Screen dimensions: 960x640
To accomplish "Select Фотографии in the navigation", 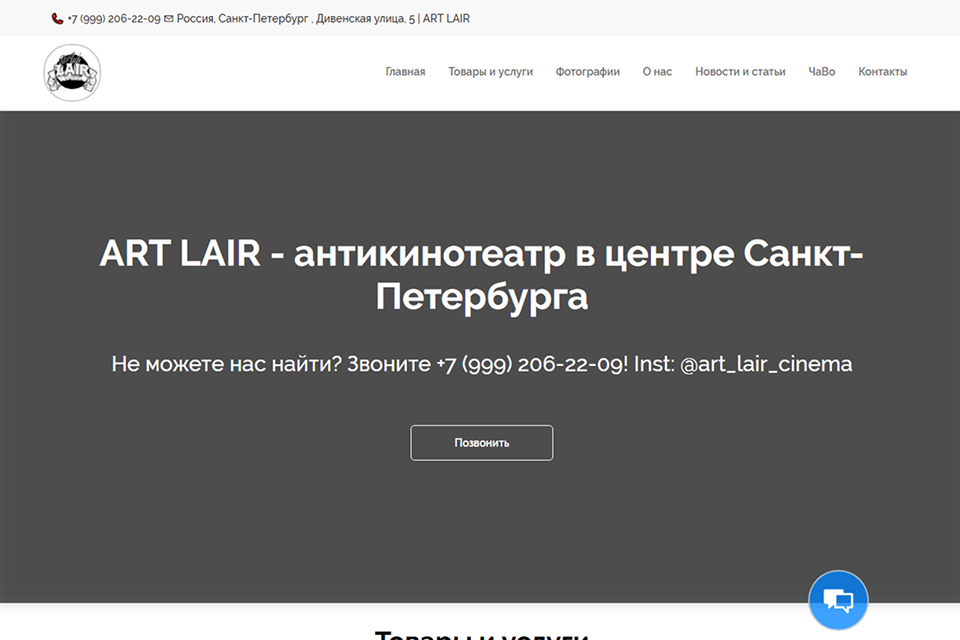I will point(587,72).
